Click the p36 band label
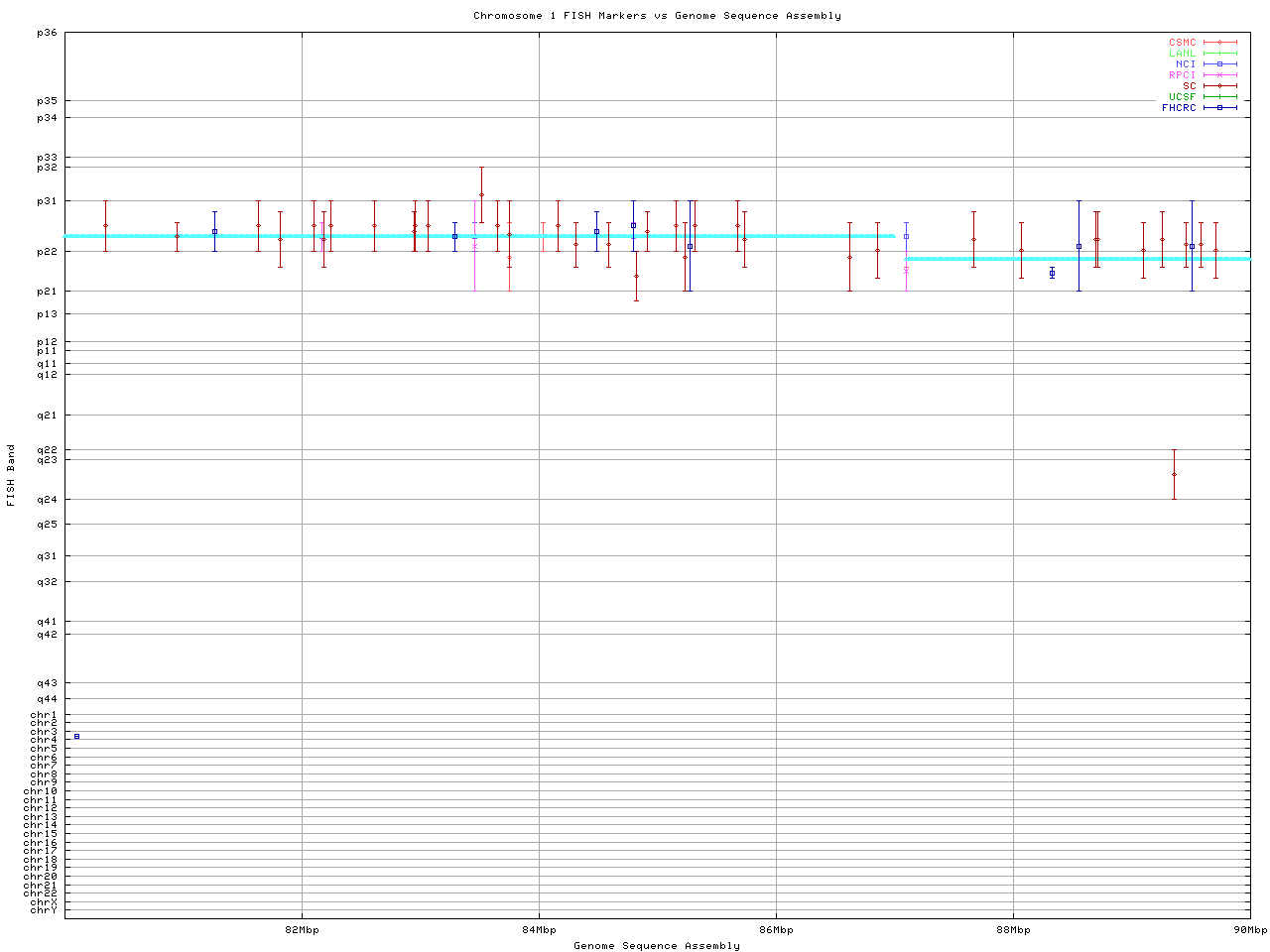 click(x=47, y=33)
